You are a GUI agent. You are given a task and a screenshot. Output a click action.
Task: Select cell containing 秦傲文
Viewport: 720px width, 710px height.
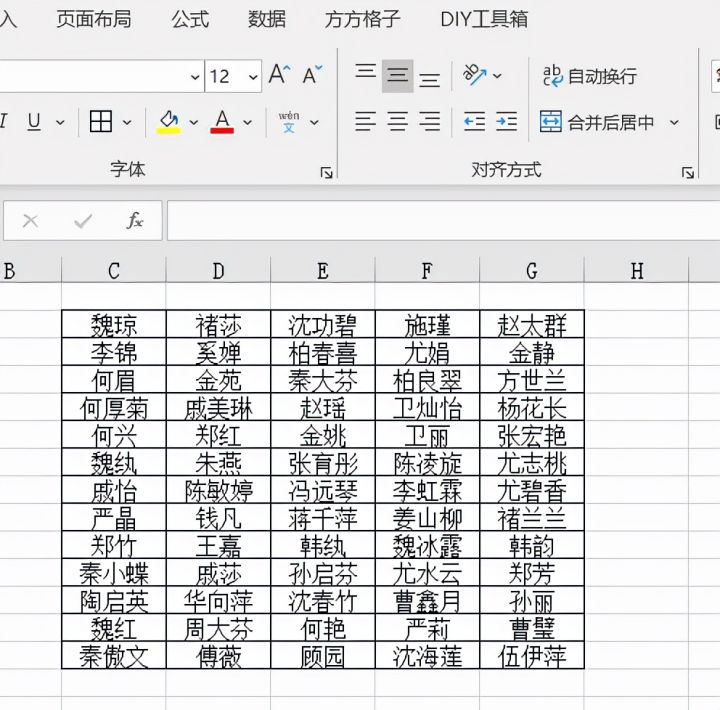point(114,655)
